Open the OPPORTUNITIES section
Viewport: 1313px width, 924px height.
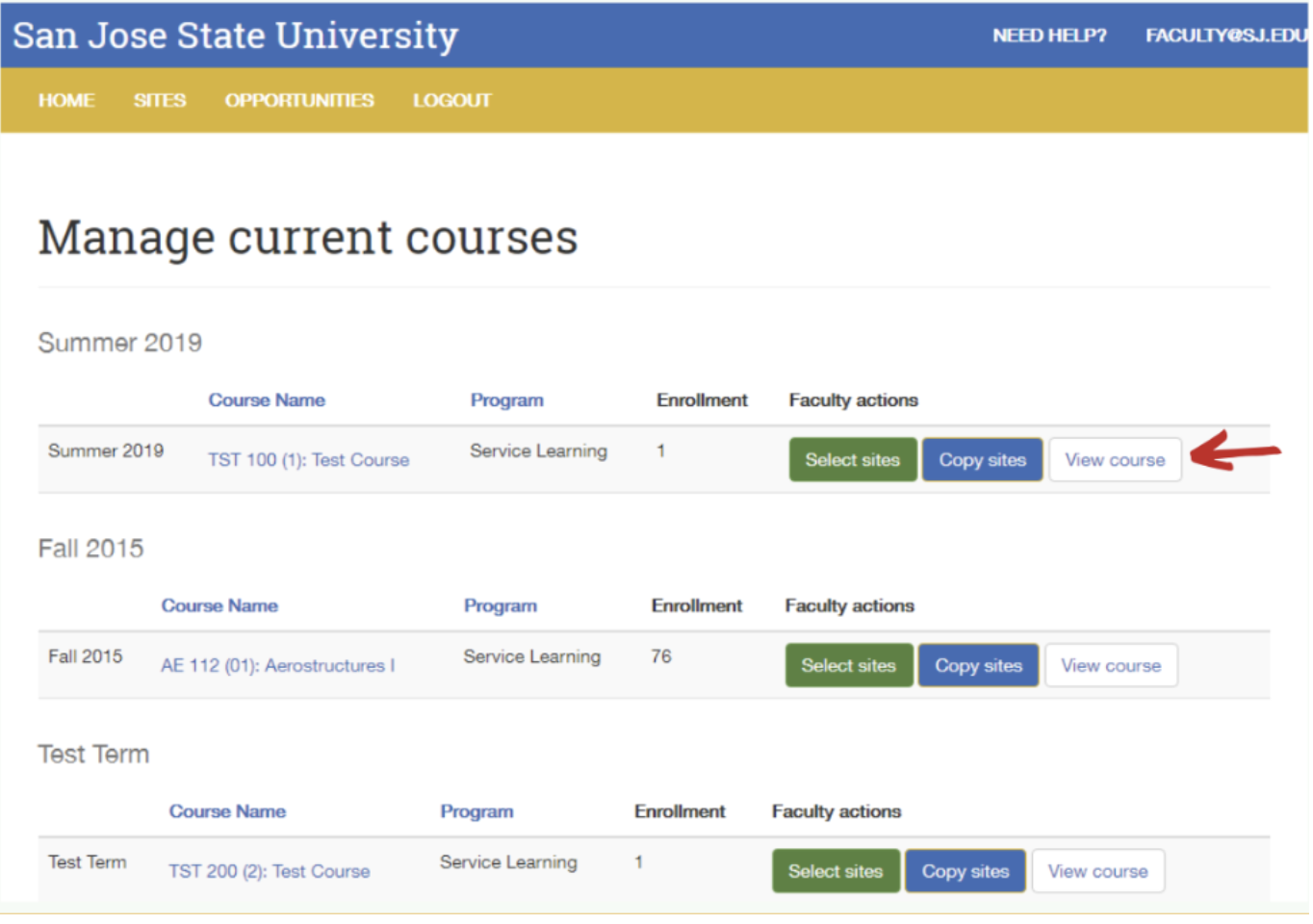(299, 100)
